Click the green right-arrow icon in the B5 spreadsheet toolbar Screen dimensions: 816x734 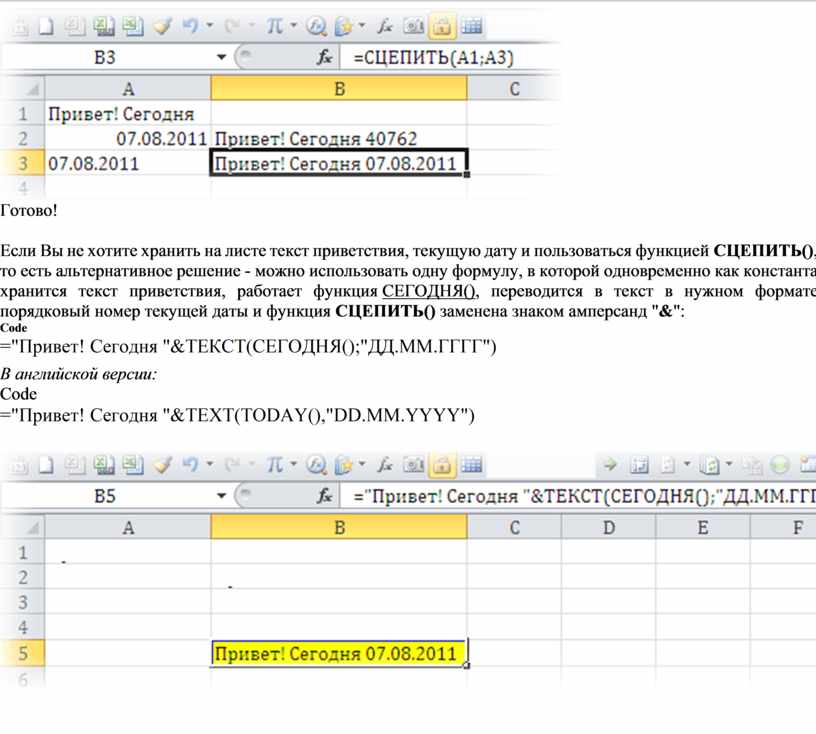click(x=609, y=464)
